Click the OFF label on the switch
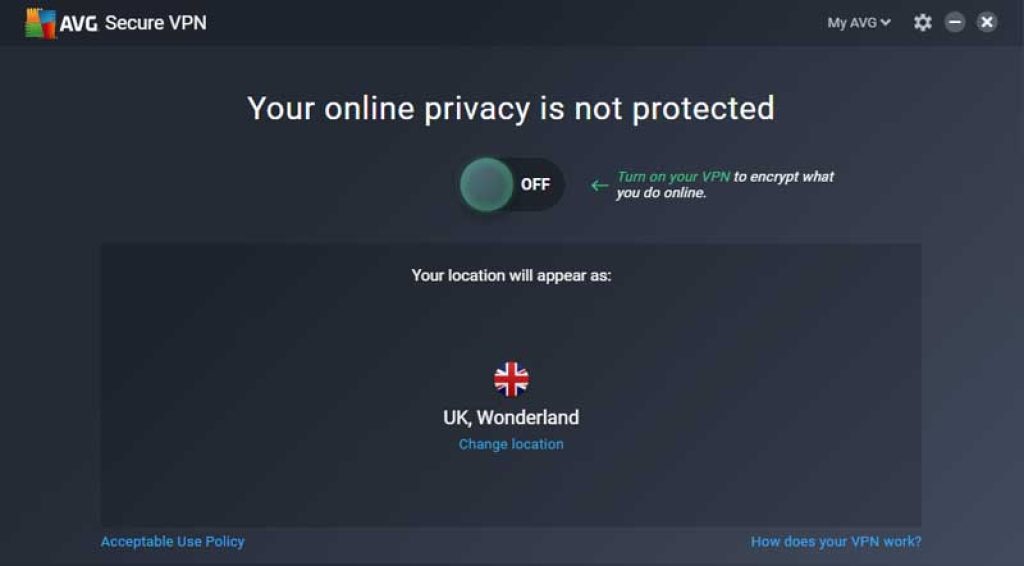 coord(536,185)
